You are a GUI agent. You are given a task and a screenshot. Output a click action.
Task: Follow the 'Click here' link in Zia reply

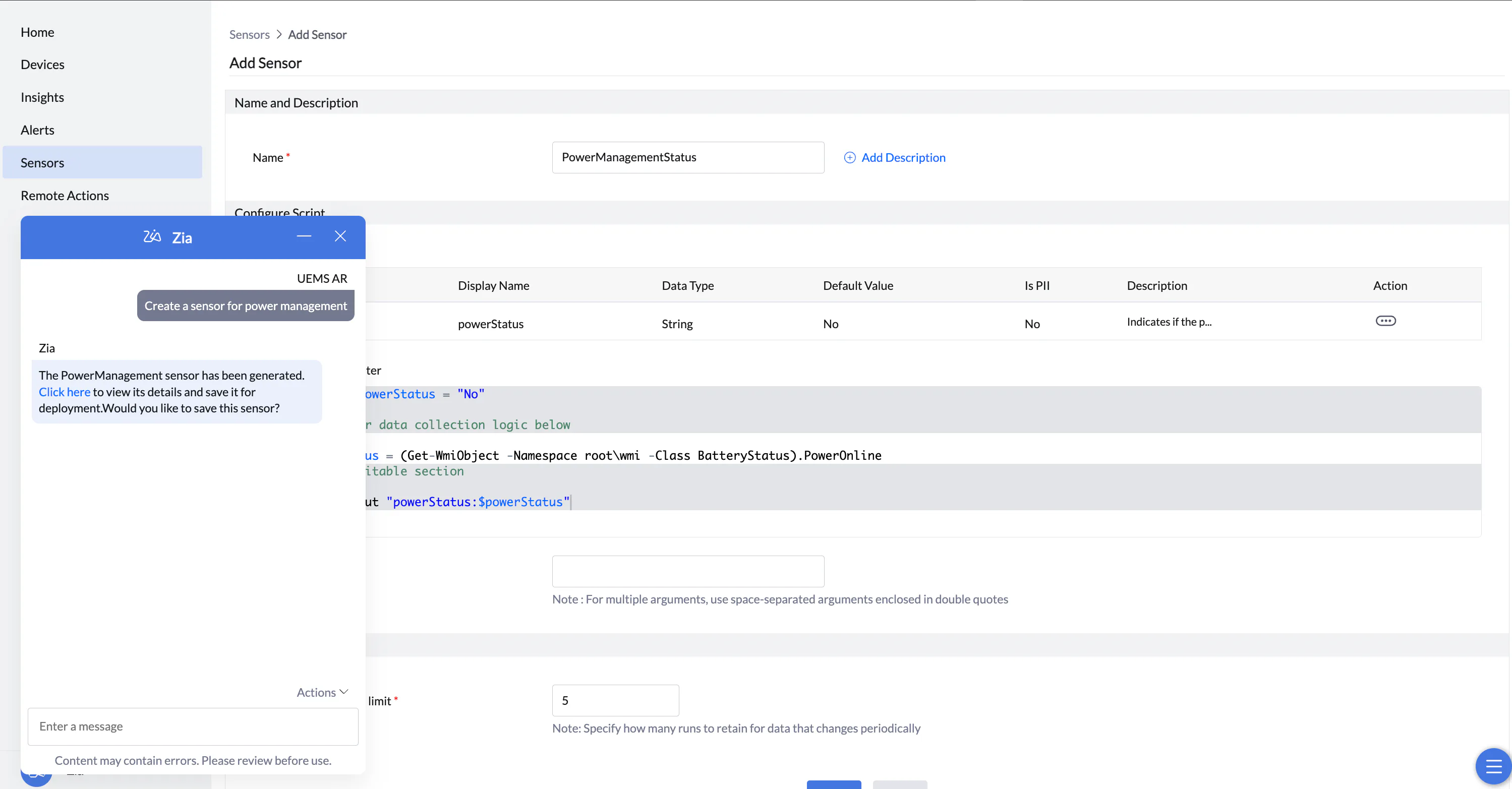(x=65, y=392)
